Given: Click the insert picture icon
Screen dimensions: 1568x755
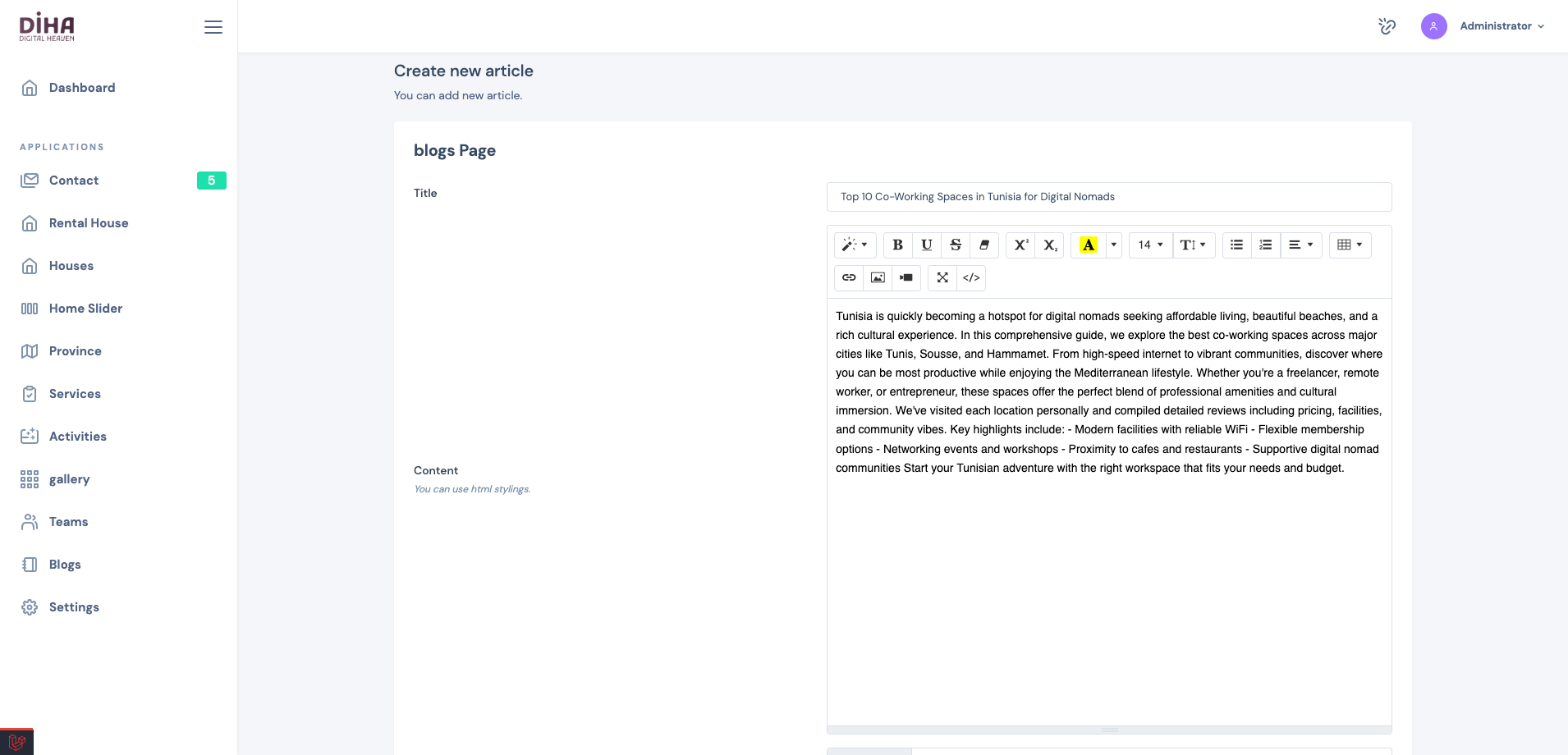Looking at the screenshot, I should tap(878, 277).
